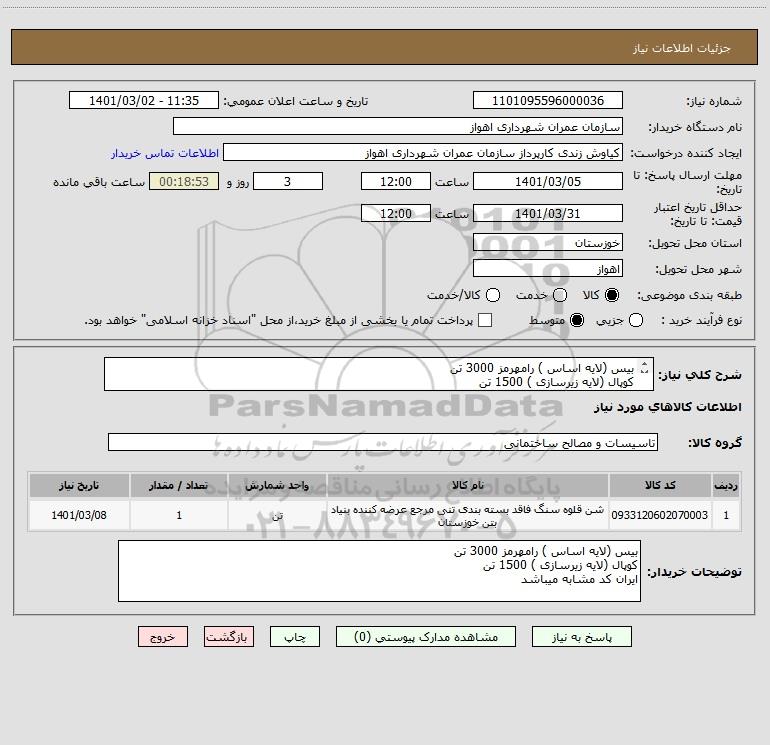Open اطلاعات تماس خریدار link
The width and height of the screenshot is (770, 745).
click(165, 153)
